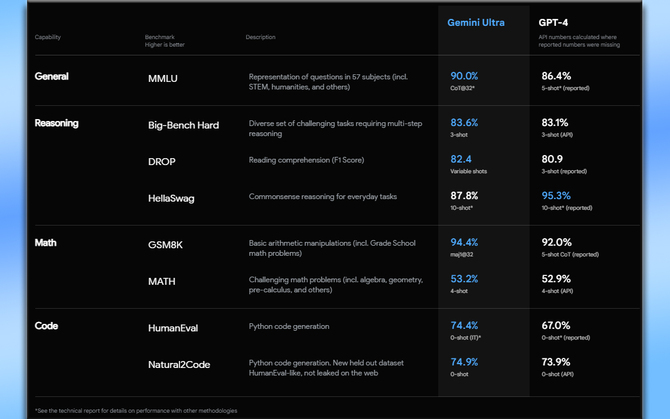670x419 pixels.
Task: Select the Code capability label
Action: click(46, 326)
